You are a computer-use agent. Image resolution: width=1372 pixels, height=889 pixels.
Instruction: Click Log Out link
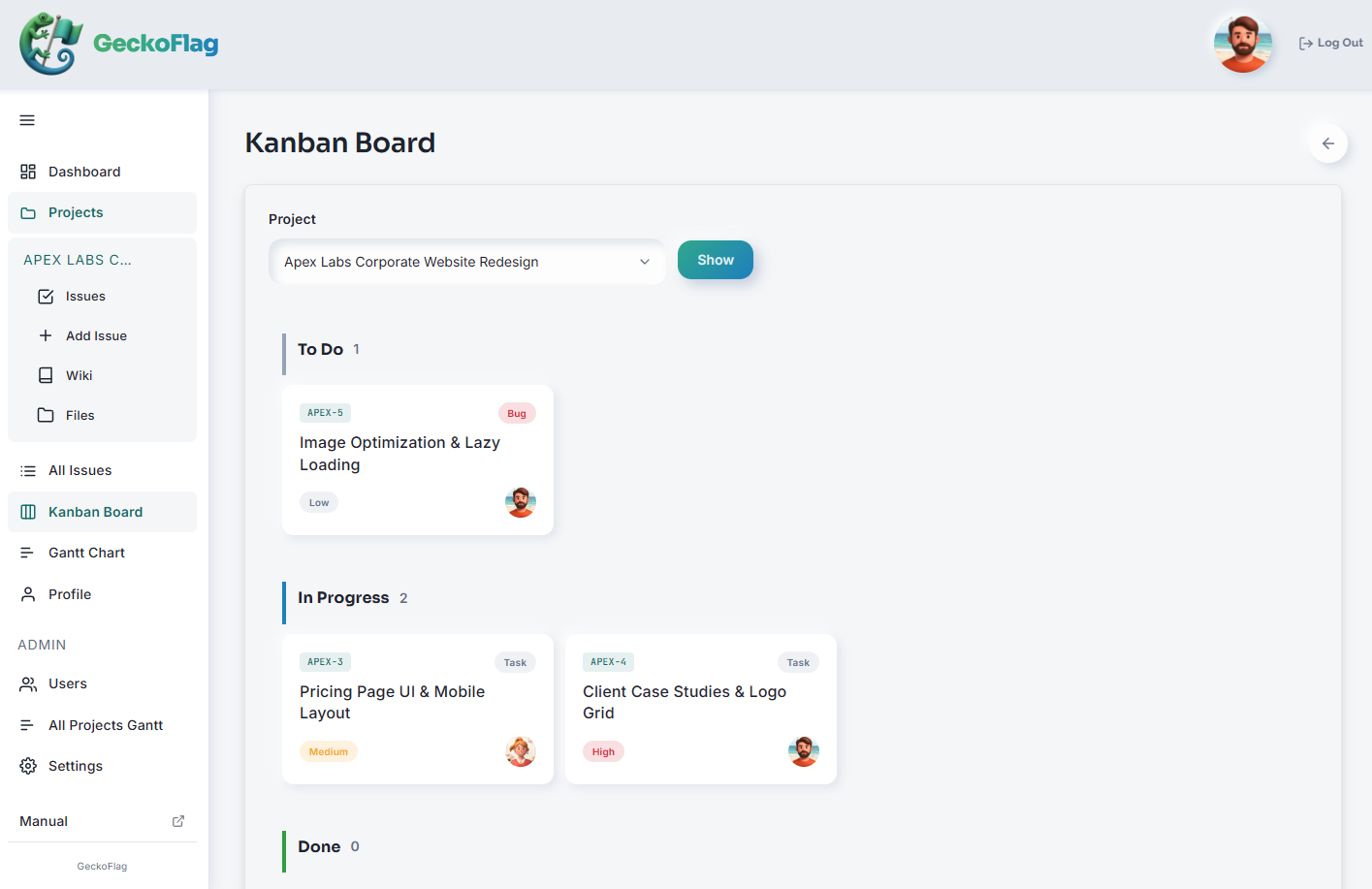click(1330, 44)
